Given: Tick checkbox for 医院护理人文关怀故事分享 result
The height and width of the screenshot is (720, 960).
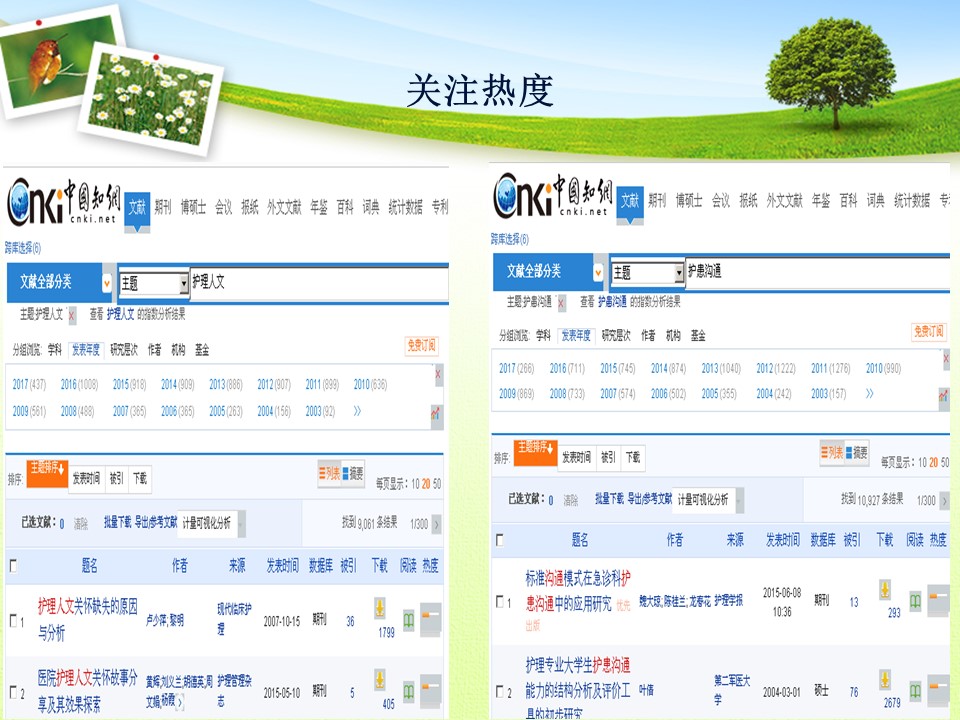Looking at the screenshot, I should point(13,692).
